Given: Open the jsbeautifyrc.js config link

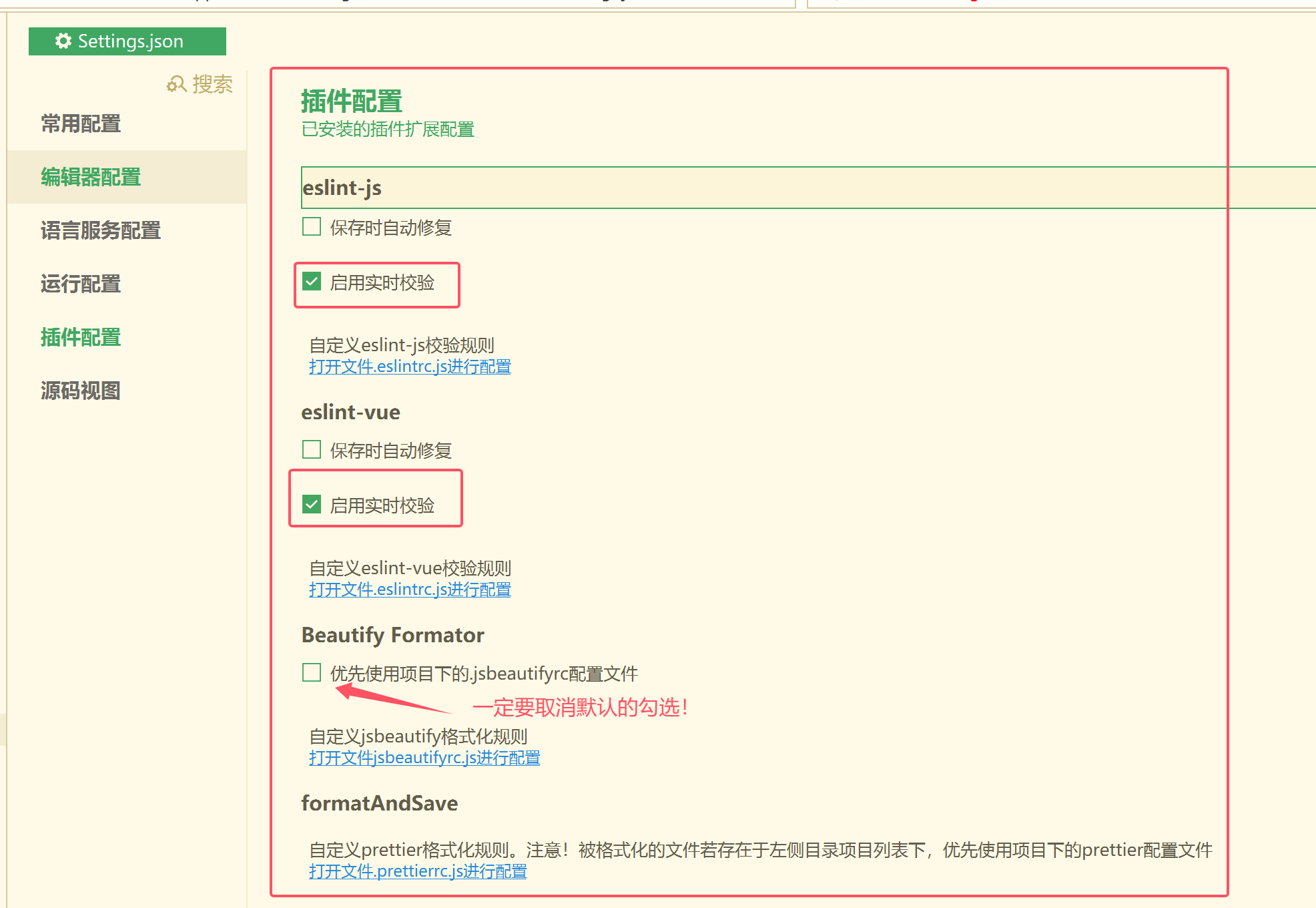Looking at the screenshot, I should coord(424,758).
